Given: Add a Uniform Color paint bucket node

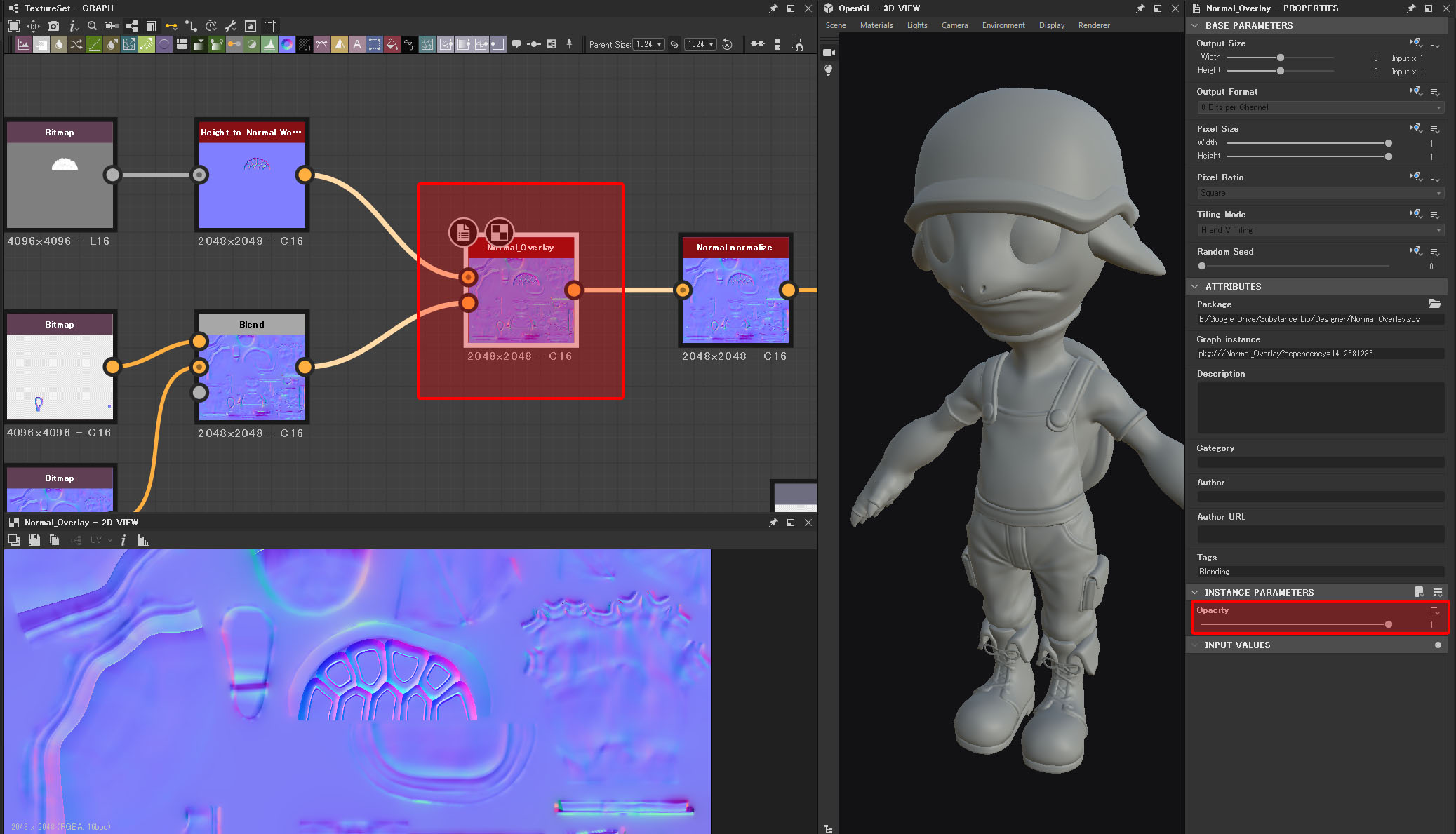Looking at the screenshot, I should [x=392, y=44].
